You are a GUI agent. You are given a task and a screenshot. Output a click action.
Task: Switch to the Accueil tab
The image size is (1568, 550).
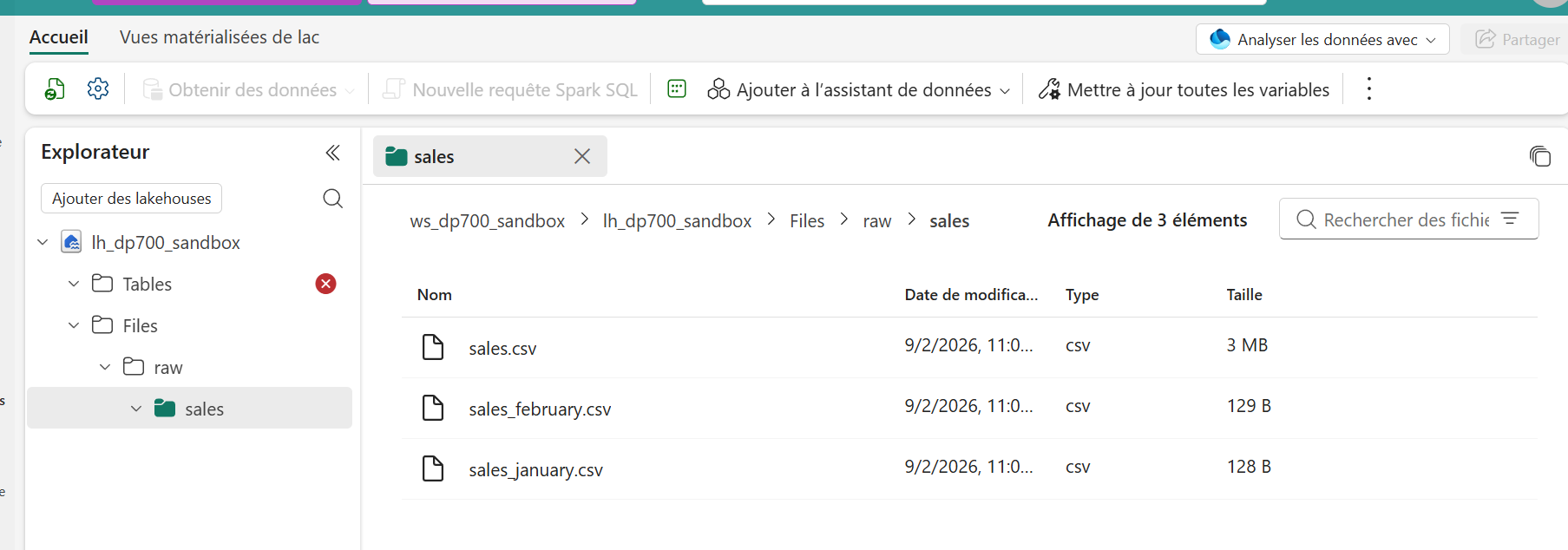(59, 37)
